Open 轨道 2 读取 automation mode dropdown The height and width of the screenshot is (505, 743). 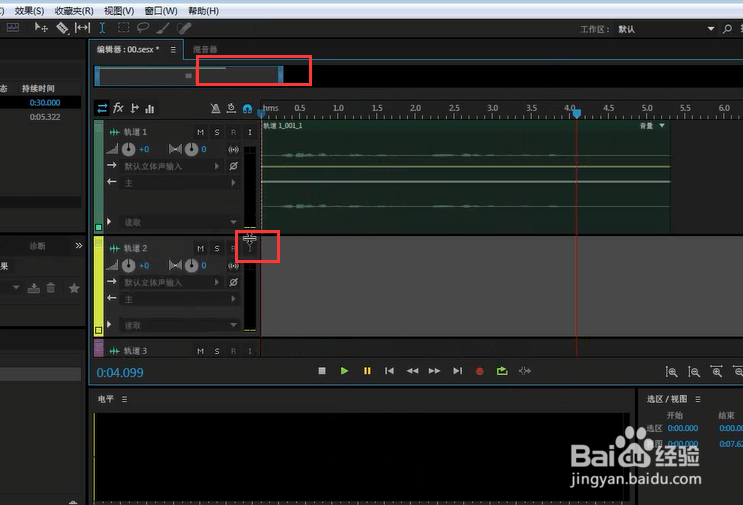180,325
